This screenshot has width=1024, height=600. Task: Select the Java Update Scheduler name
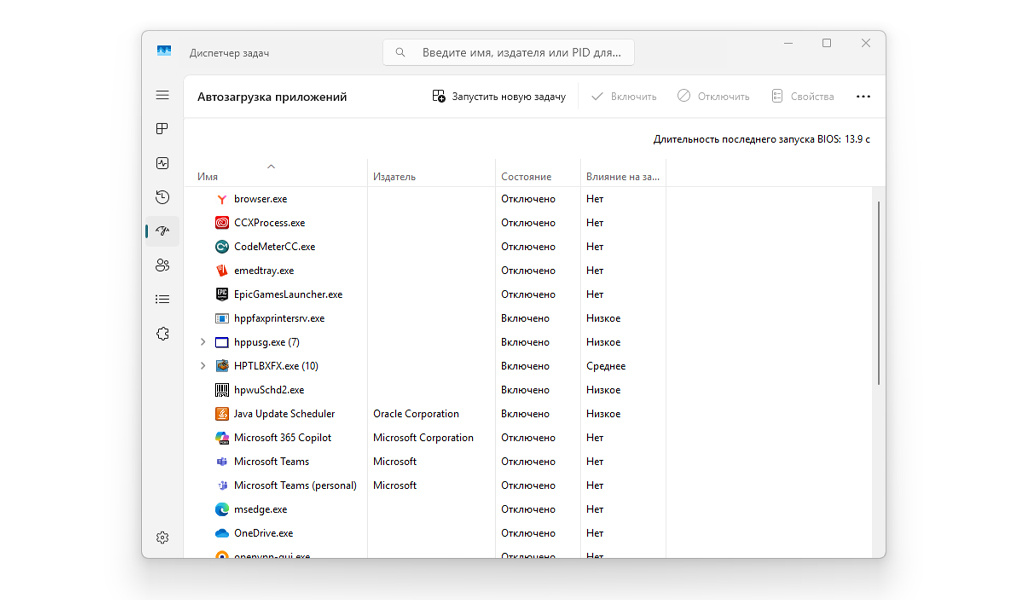[285, 414]
